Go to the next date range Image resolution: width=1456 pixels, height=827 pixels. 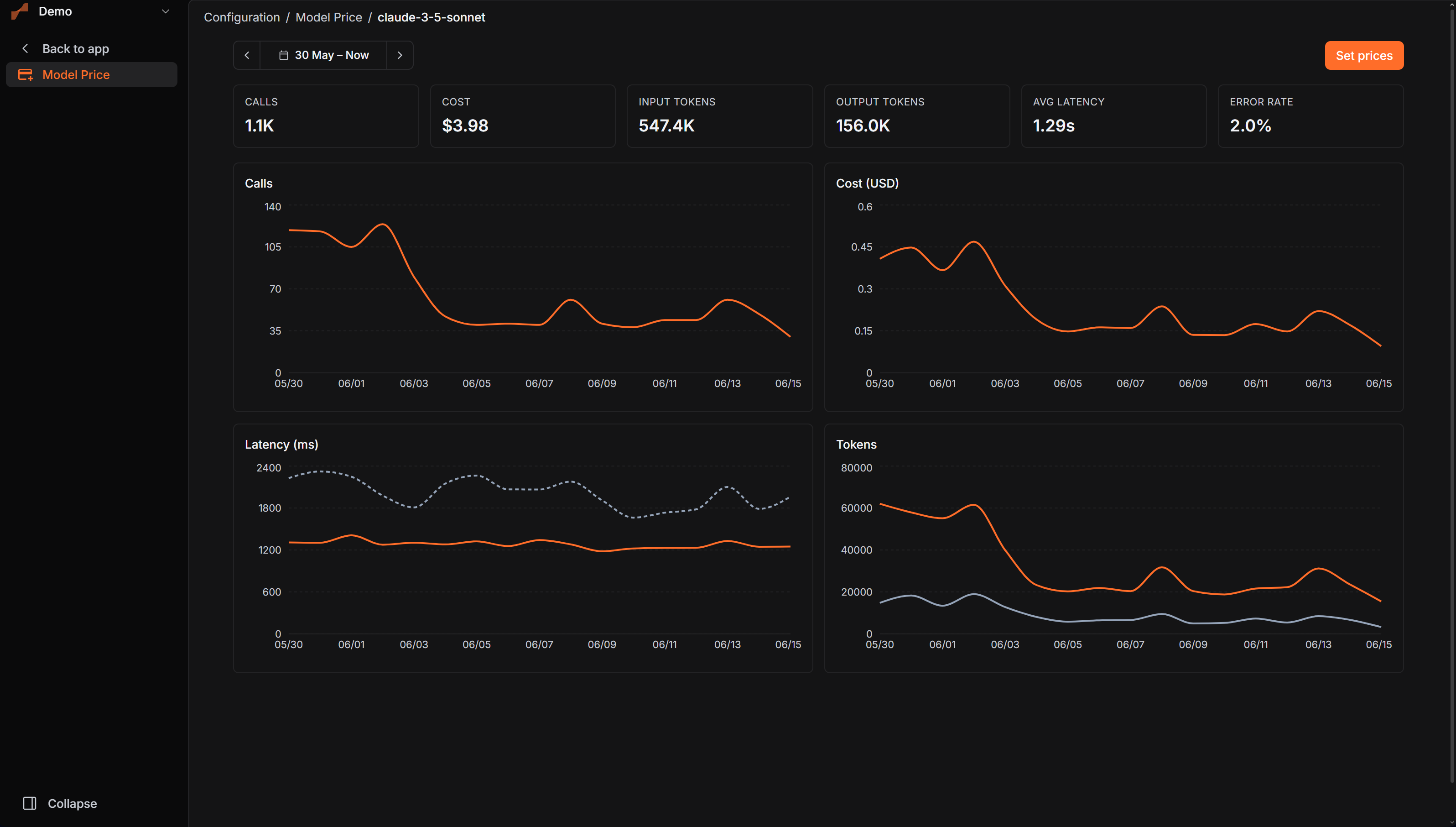click(x=400, y=55)
